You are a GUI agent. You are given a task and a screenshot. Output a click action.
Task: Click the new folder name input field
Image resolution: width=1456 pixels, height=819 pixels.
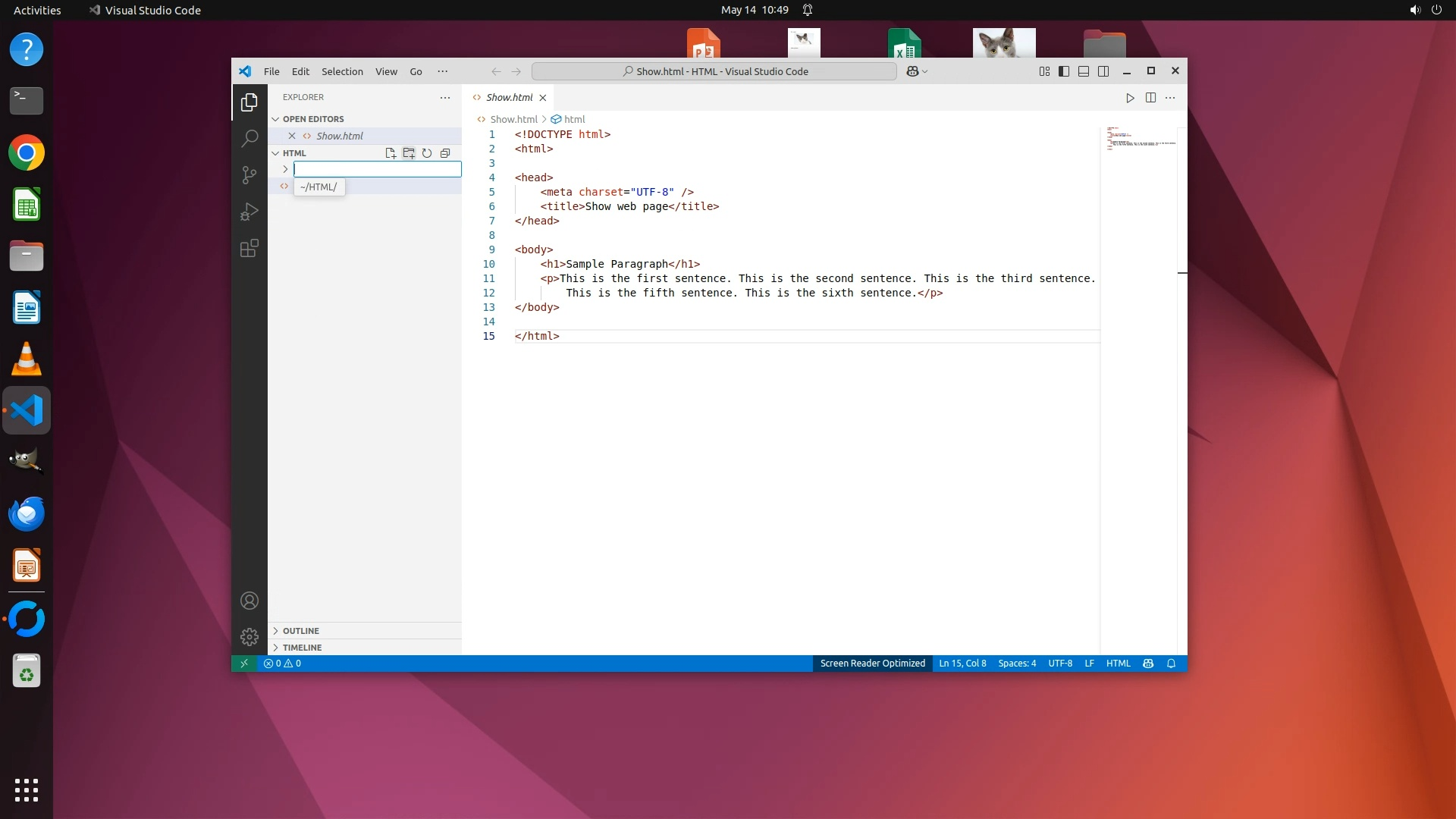[377, 169]
